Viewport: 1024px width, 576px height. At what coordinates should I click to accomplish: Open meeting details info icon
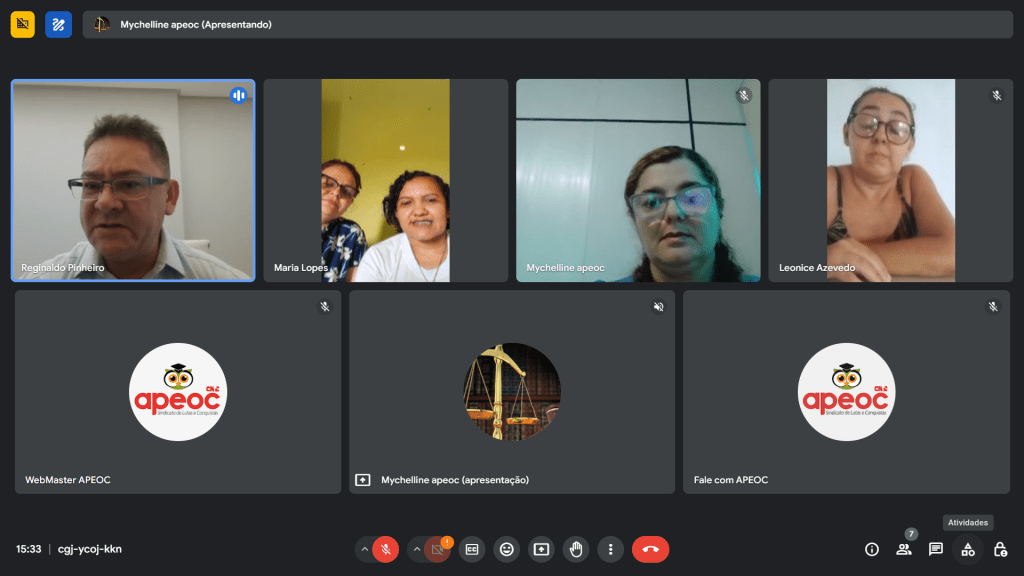872,549
